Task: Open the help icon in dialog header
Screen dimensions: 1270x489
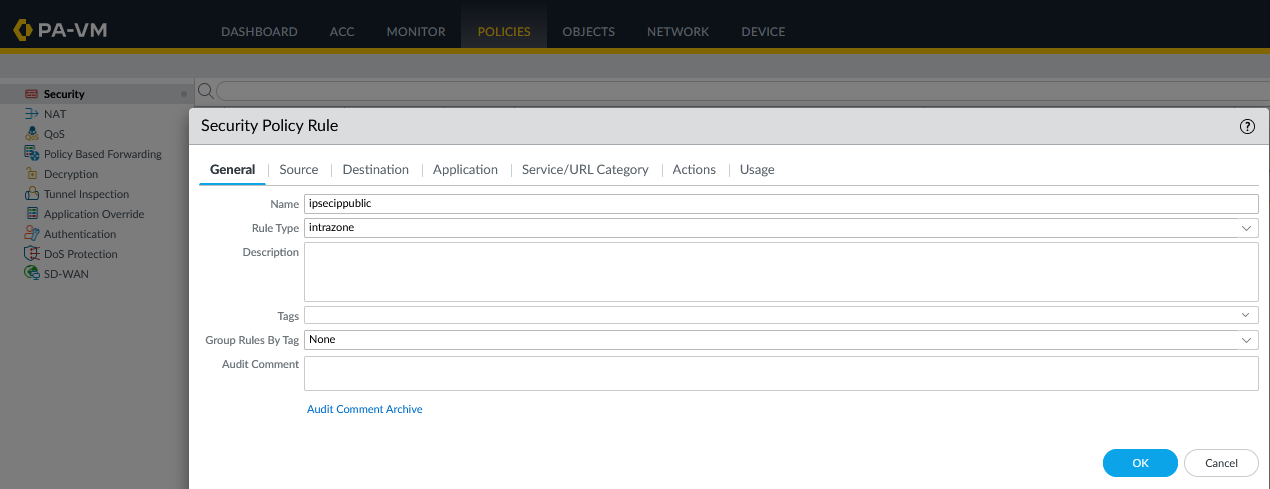Action: tap(1246, 127)
